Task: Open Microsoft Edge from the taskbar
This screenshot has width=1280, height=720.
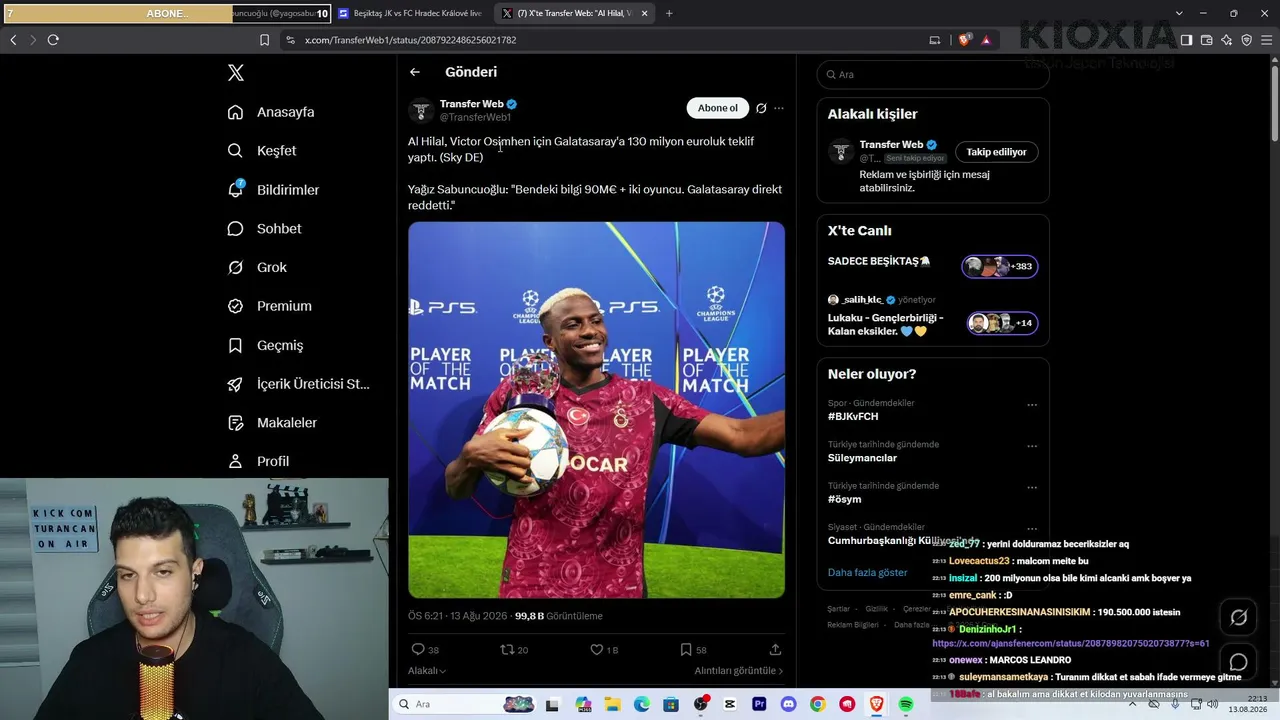Action: click(x=642, y=704)
